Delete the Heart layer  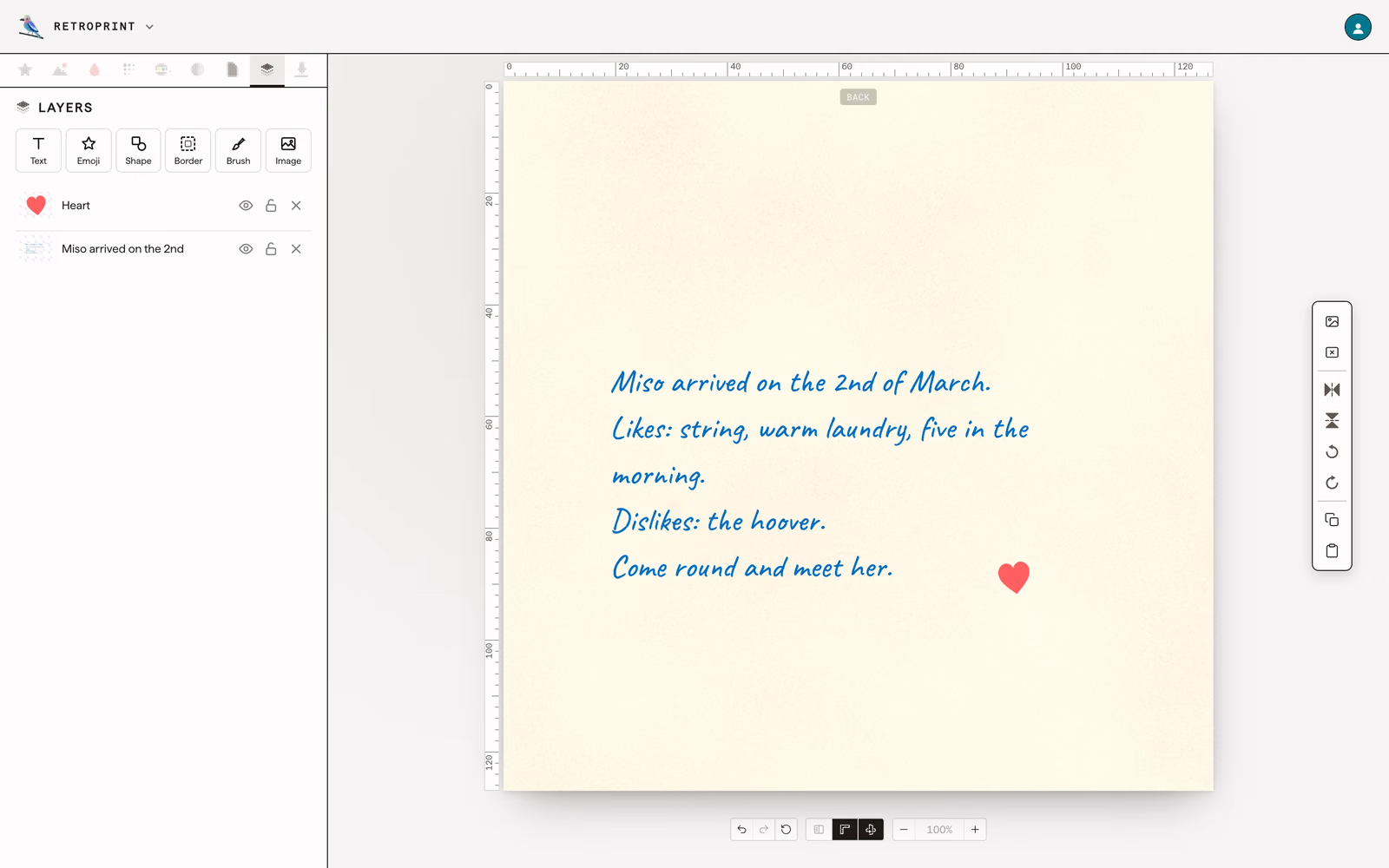click(296, 206)
